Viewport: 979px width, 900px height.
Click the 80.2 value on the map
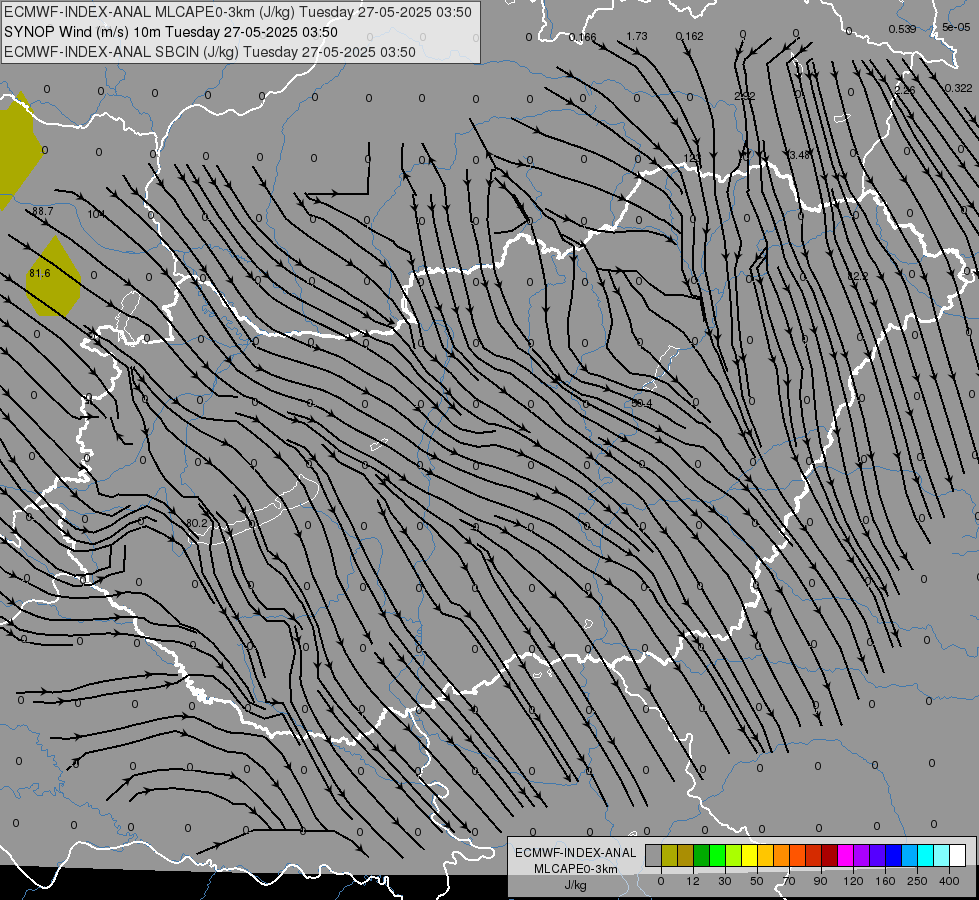197,523
